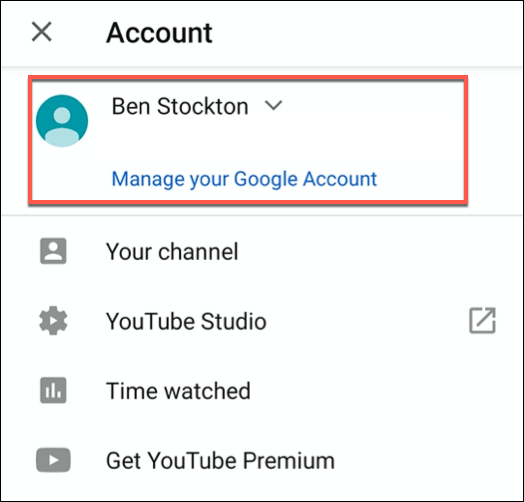The height and width of the screenshot is (502, 524).
Task: Open the Time watched menu entry
Action: (262, 390)
